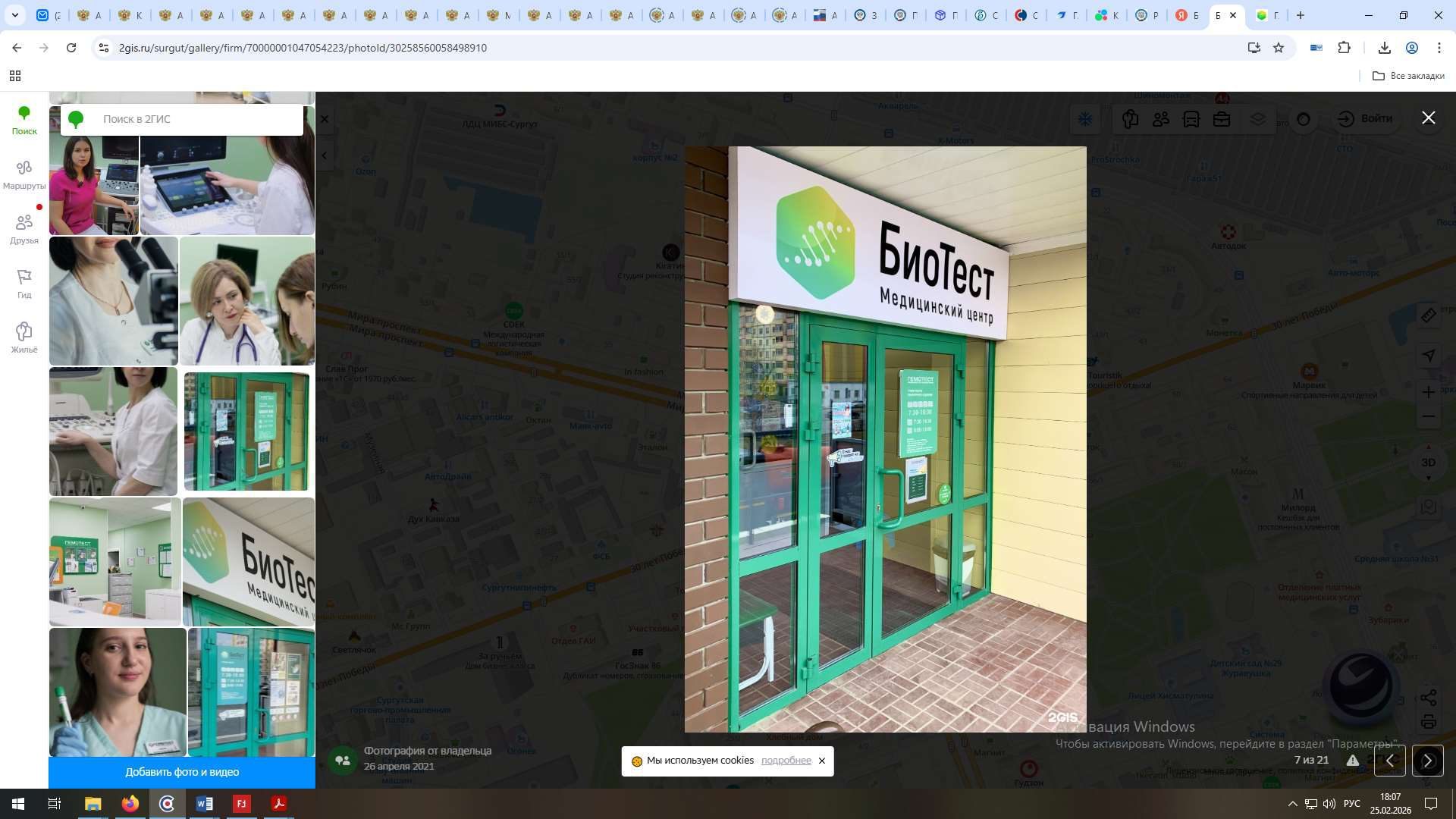Zoom out on the map
Viewport: 1456px width, 819px height.
[x=1429, y=416]
